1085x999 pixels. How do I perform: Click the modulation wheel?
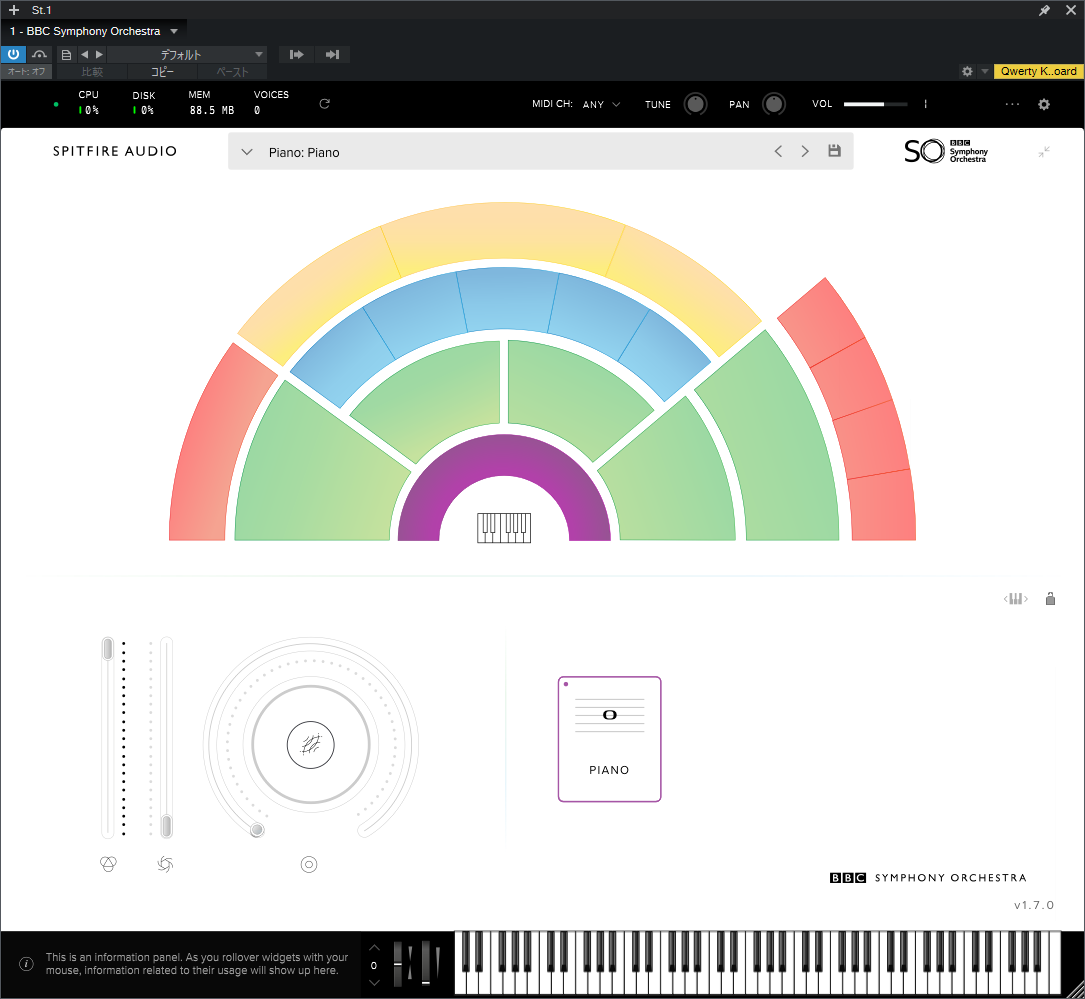[x=426, y=963]
